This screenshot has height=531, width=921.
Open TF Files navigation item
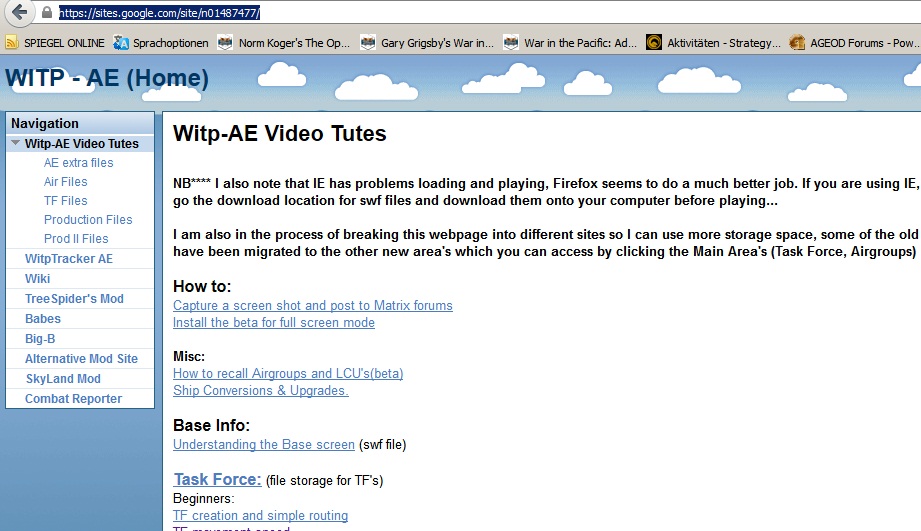click(65, 200)
